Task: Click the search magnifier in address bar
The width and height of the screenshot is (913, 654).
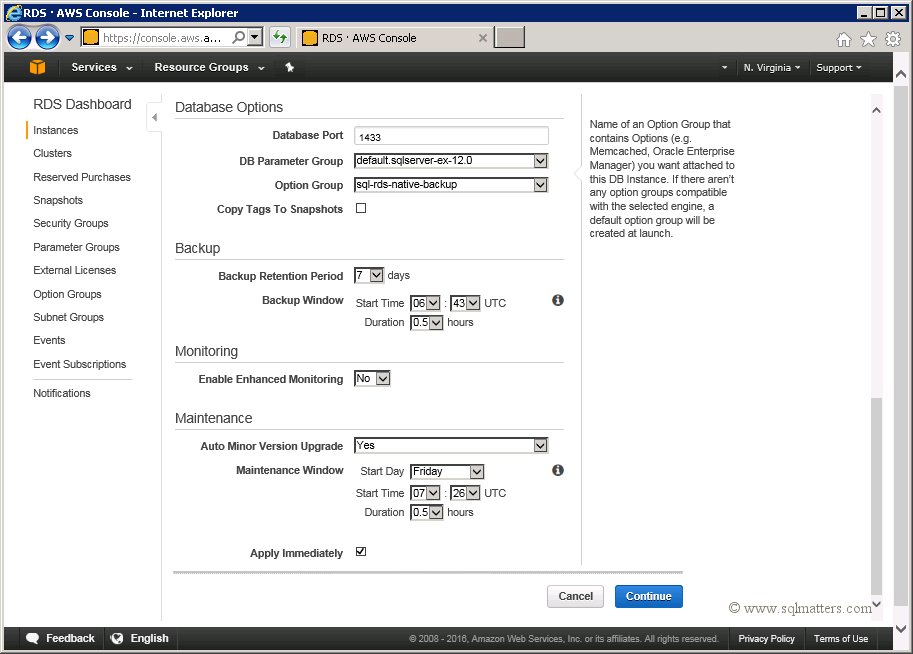Action: [x=239, y=38]
